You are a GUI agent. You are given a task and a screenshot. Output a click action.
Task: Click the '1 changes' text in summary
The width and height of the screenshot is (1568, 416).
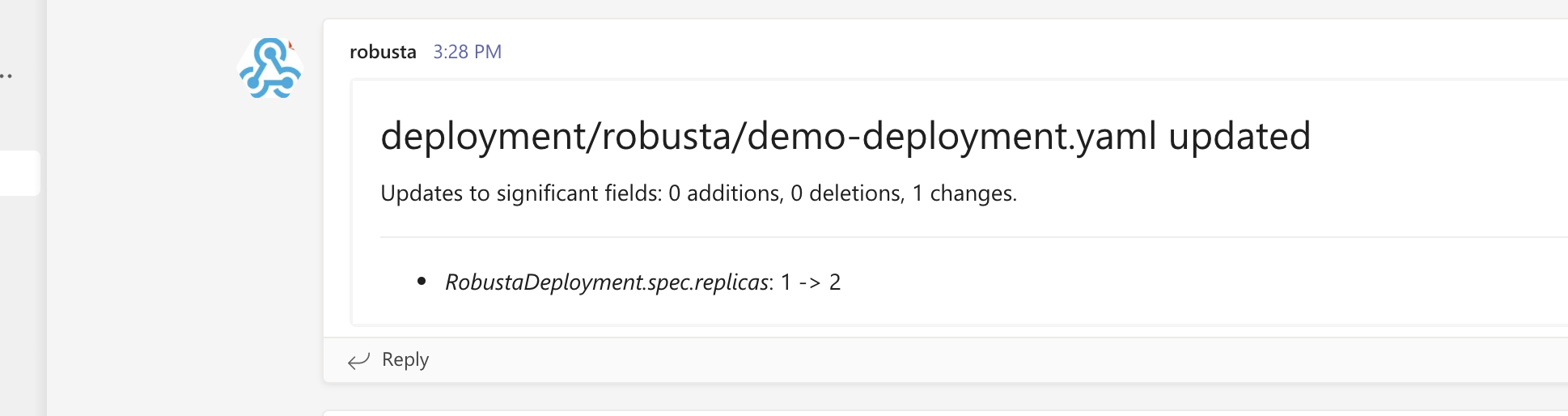coord(964,193)
